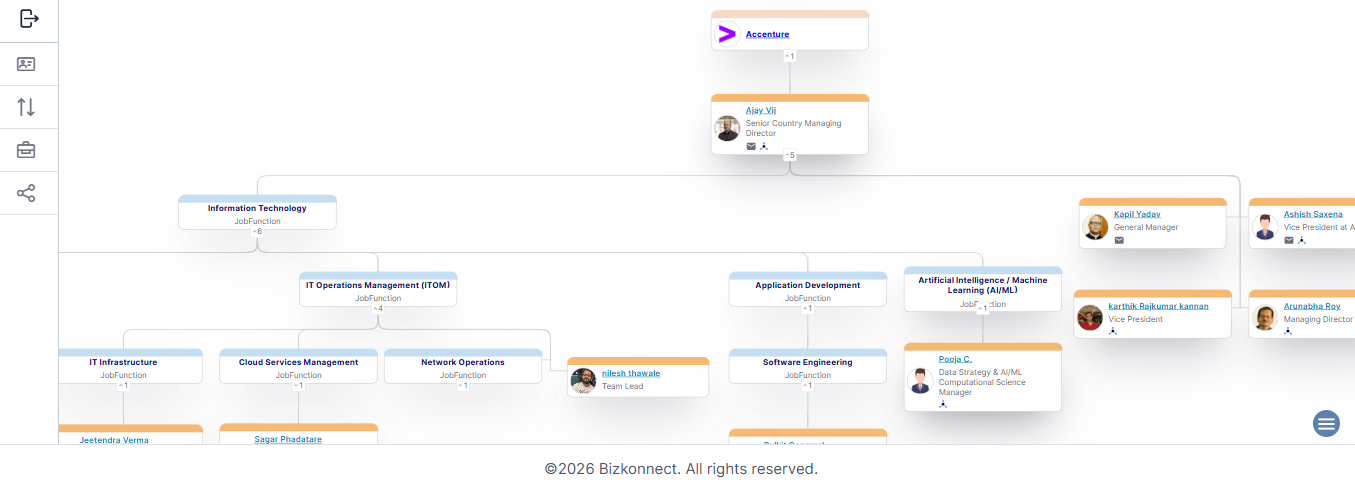1355x486 pixels.
Task: Click Ashish Saxena's org network icon
Action: (x=1302, y=240)
